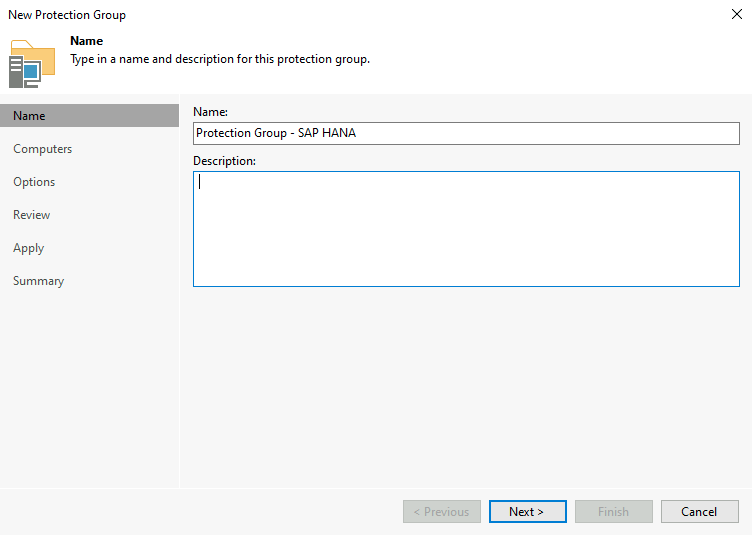Image resolution: width=752 pixels, height=535 pixels.
Task: Click the "New Protection Group" window title
Action: (x=67, y=15)
